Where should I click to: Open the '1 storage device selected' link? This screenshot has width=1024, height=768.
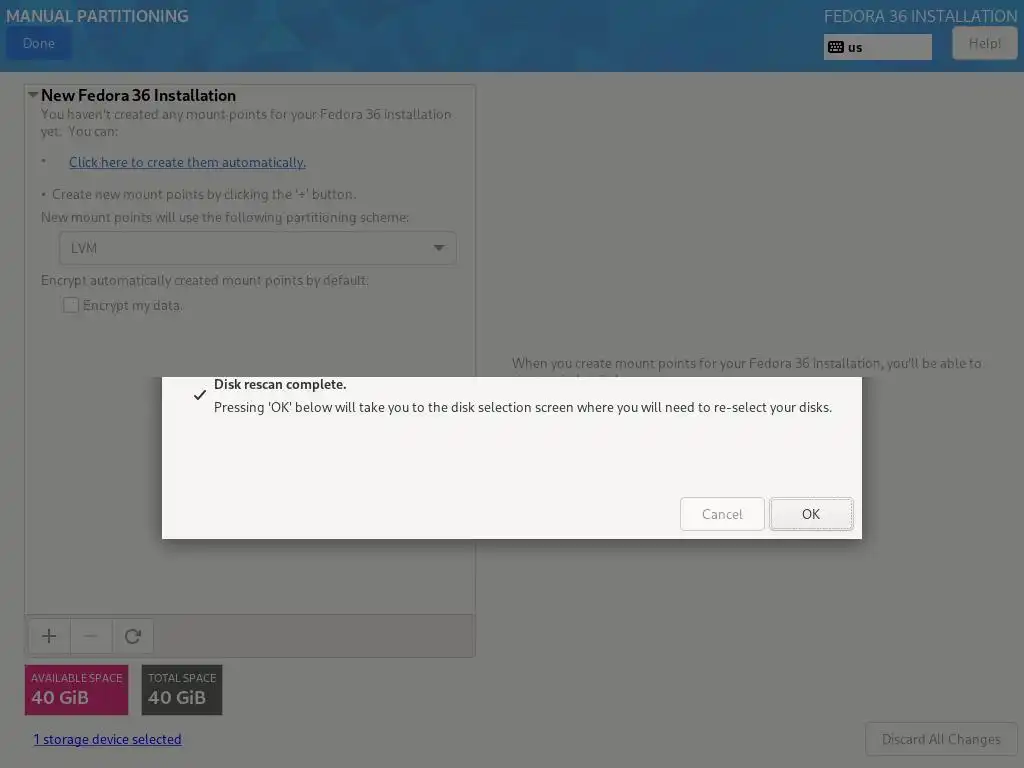(108, 739)
